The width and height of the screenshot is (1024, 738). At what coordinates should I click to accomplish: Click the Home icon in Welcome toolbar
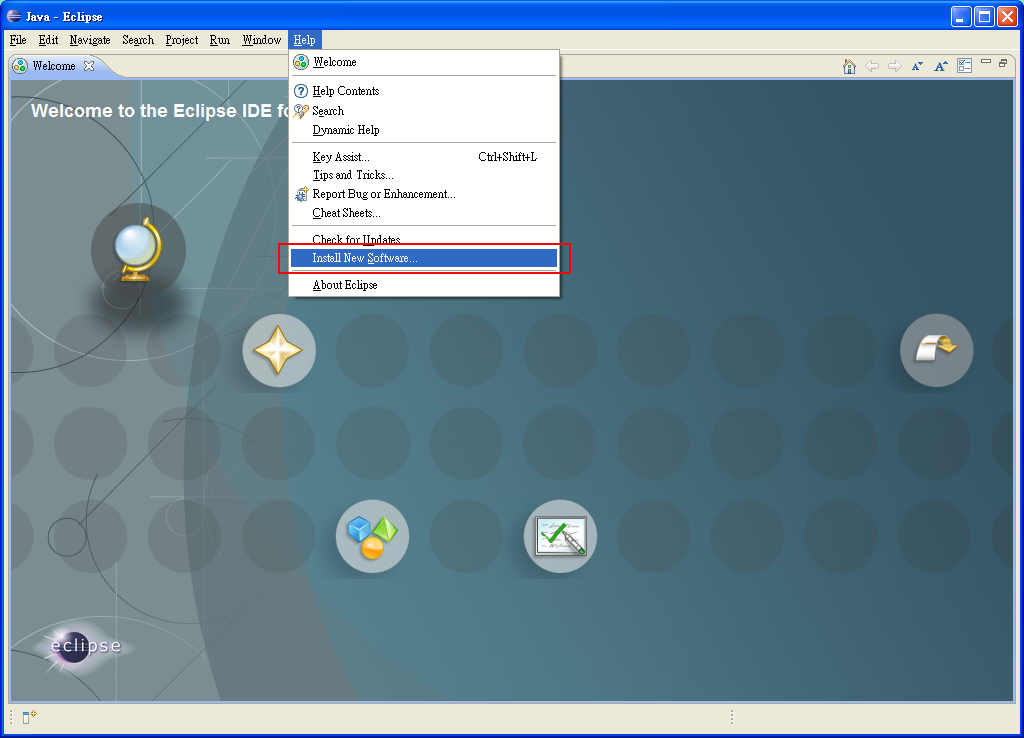point(849,66)
